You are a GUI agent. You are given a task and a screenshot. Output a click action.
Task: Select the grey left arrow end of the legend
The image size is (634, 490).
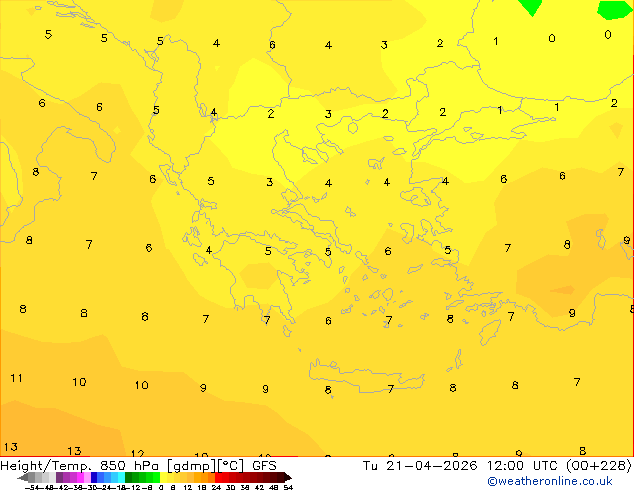tap(23, 477)
